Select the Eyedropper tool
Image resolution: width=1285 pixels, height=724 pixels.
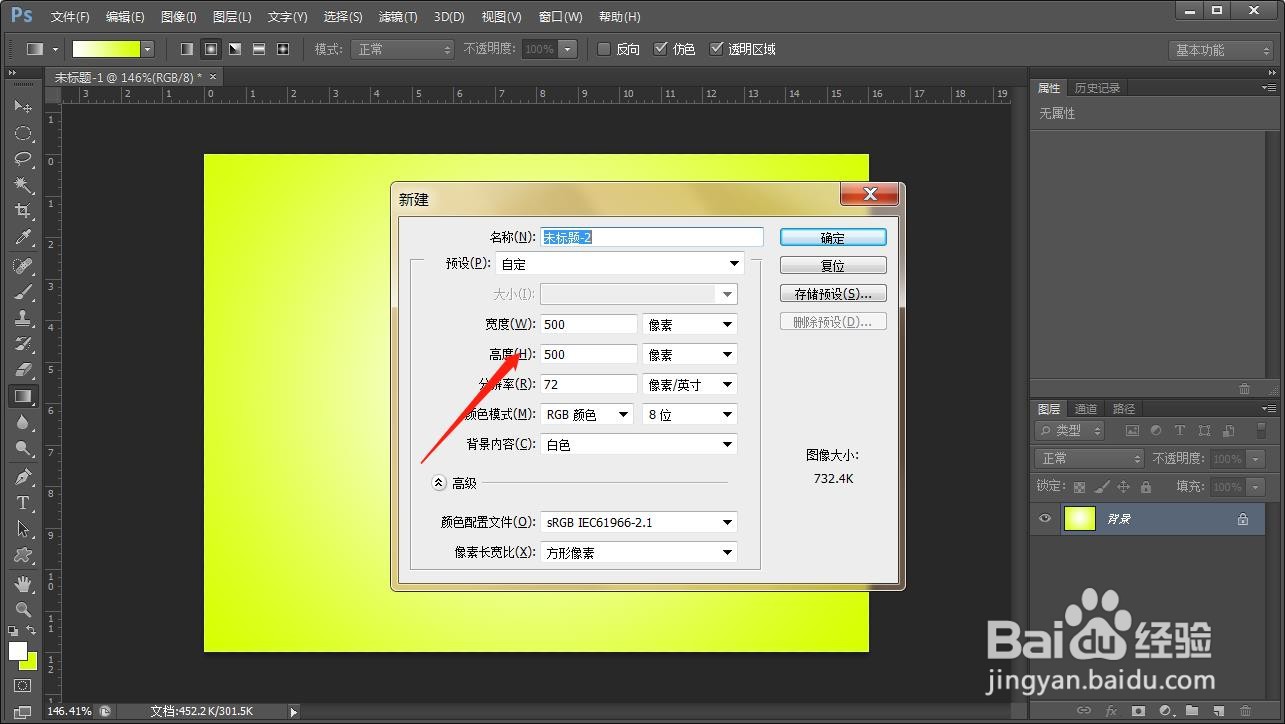tap(22, 237)
